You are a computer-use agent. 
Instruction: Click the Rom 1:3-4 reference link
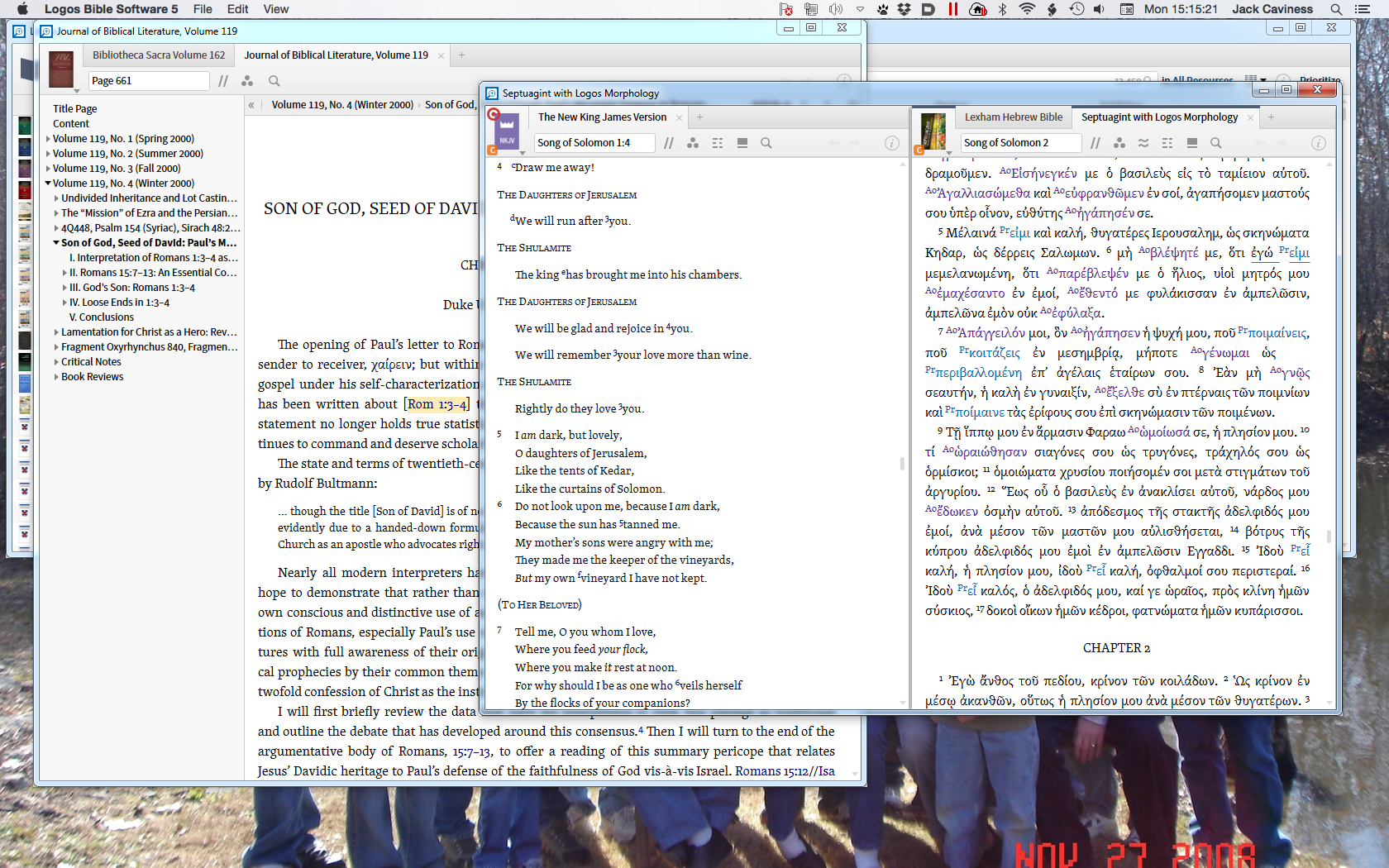point(437,404)
